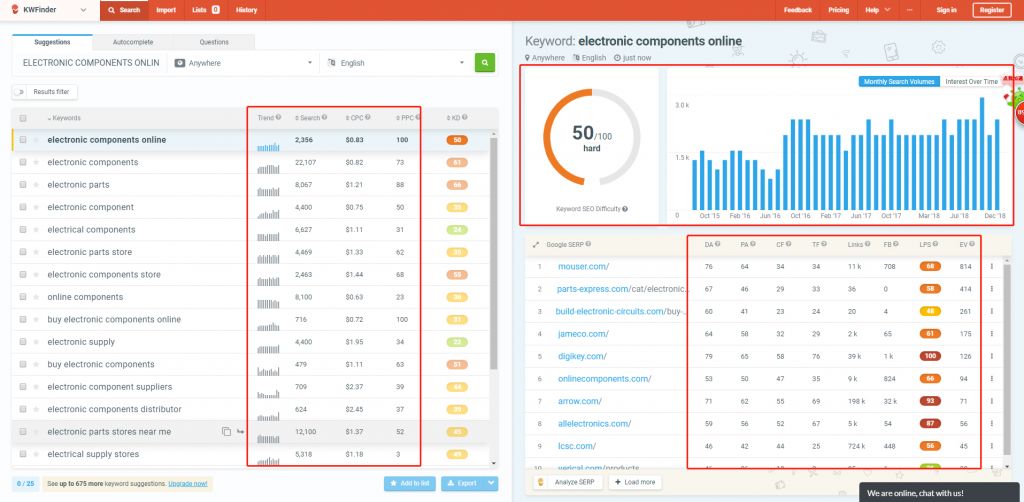Open the three-dots more menu in header
1024x502 pixels.
coord(909,10)
